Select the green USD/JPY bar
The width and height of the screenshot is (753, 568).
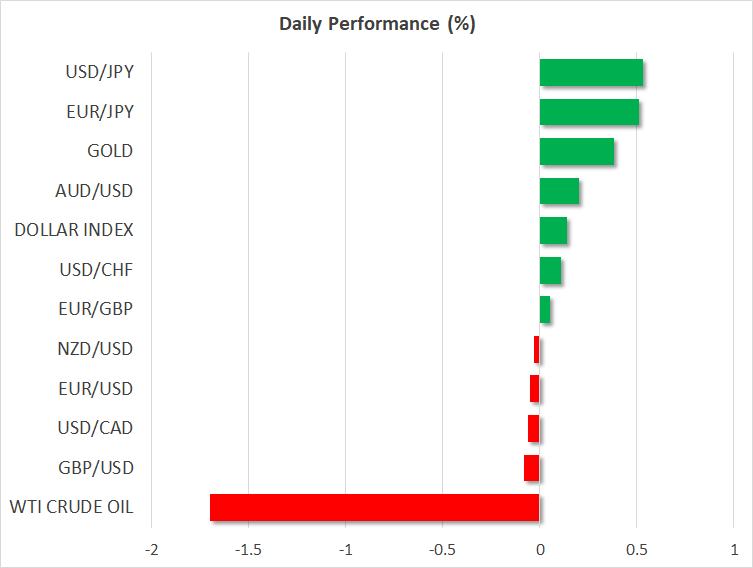pos(591,73)
